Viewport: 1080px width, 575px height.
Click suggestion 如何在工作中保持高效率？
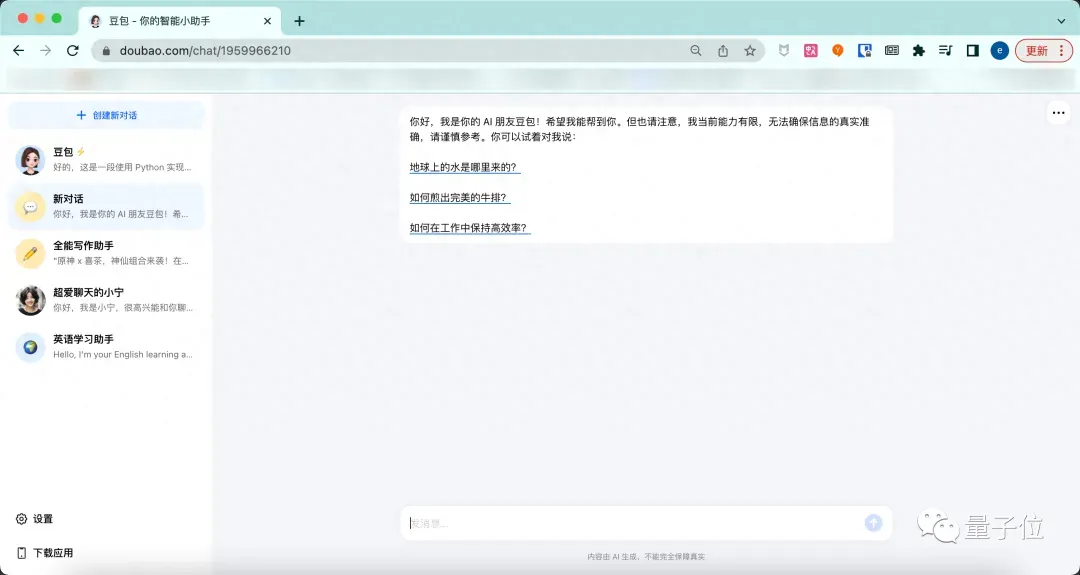(469, 228)
